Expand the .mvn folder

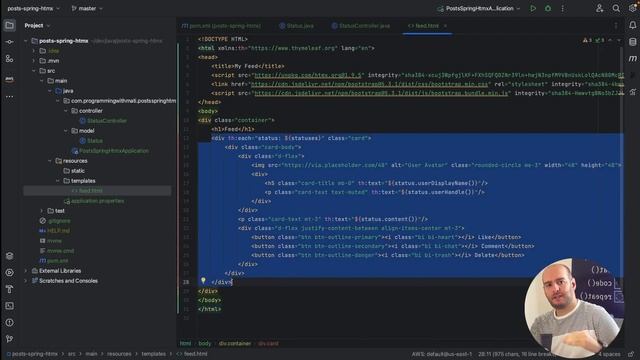(x=34, y=61)
